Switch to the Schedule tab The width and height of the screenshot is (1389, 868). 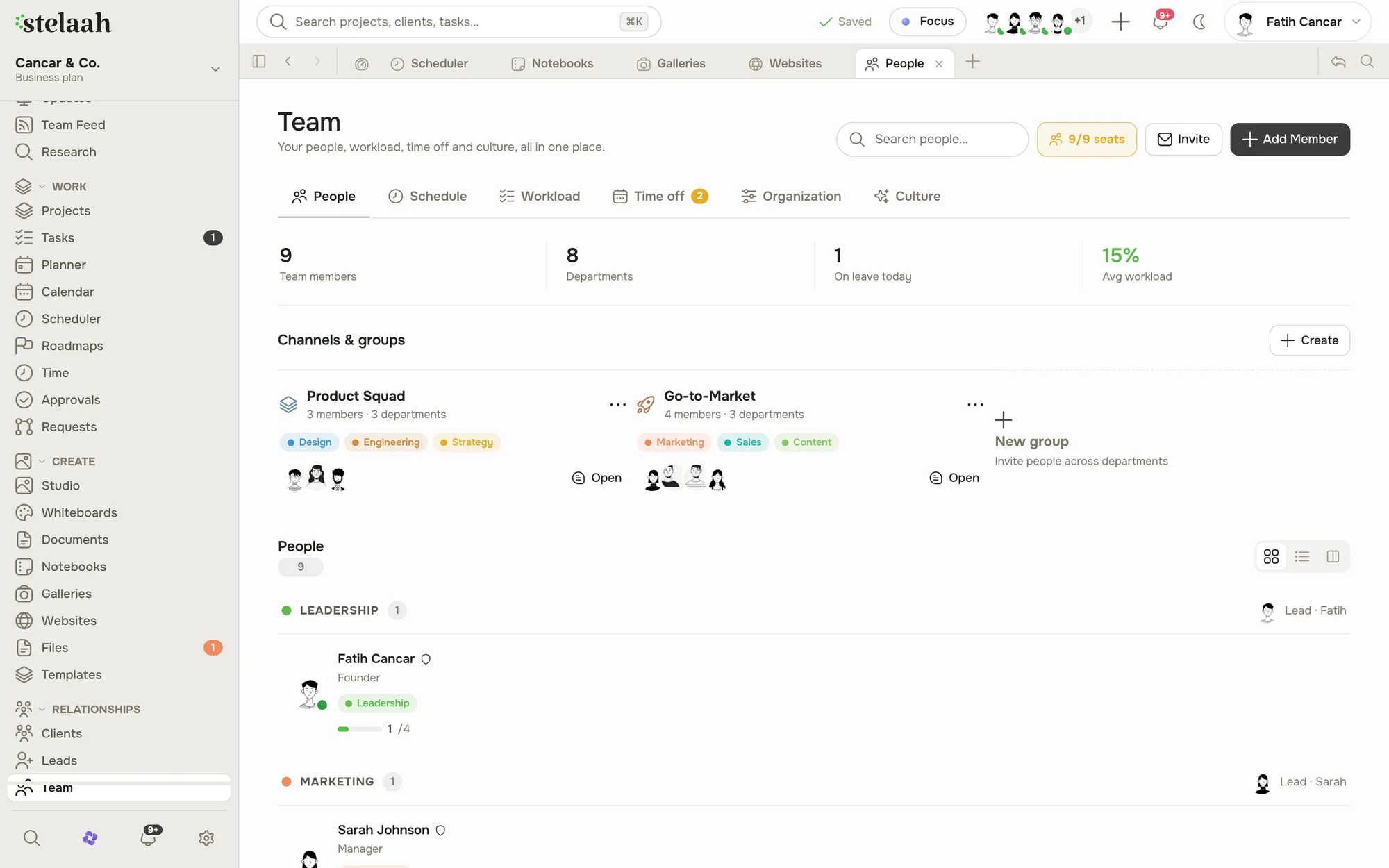click(x=428, y=197)
